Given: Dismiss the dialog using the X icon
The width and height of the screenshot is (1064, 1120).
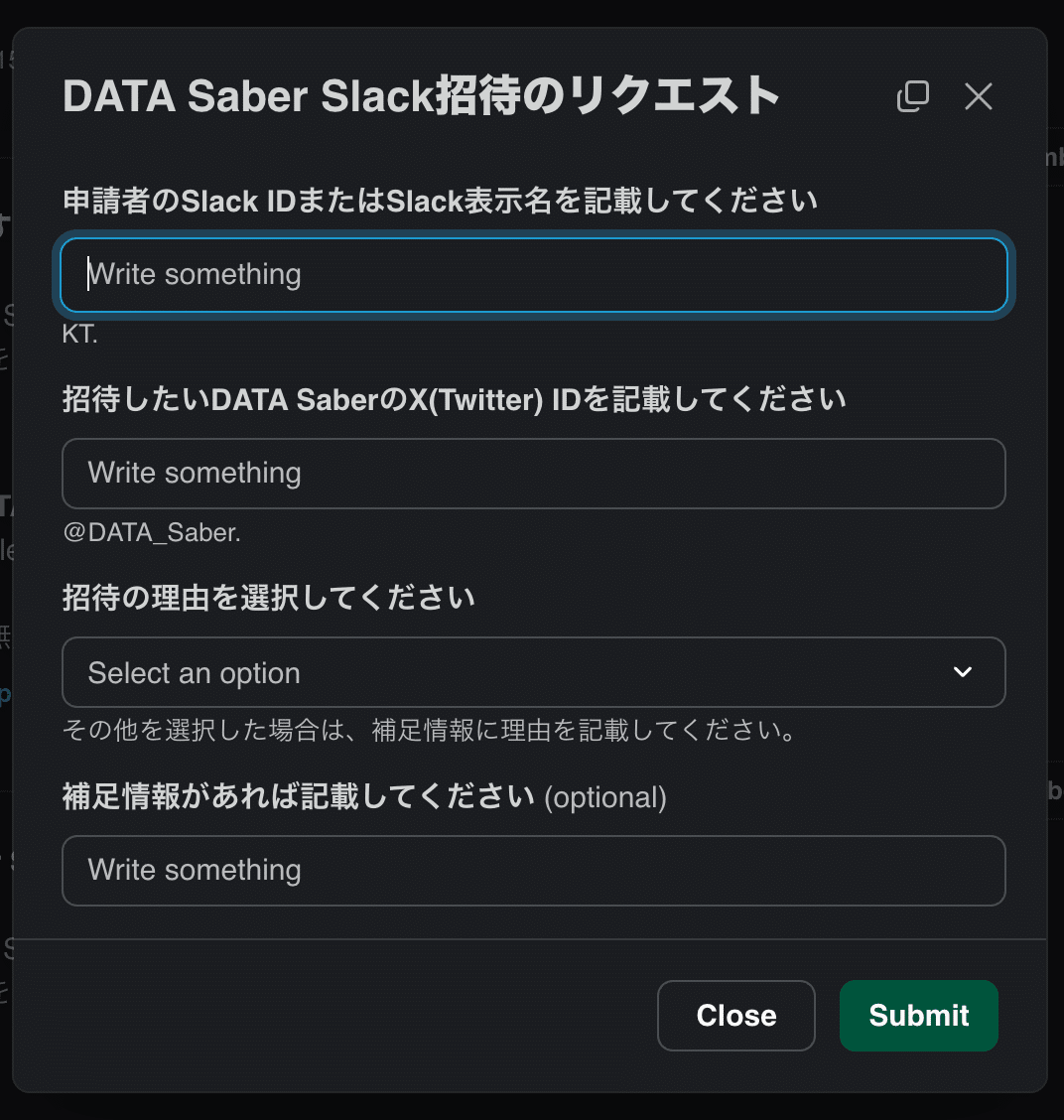Looking at the screenshot, I should 979,96.
